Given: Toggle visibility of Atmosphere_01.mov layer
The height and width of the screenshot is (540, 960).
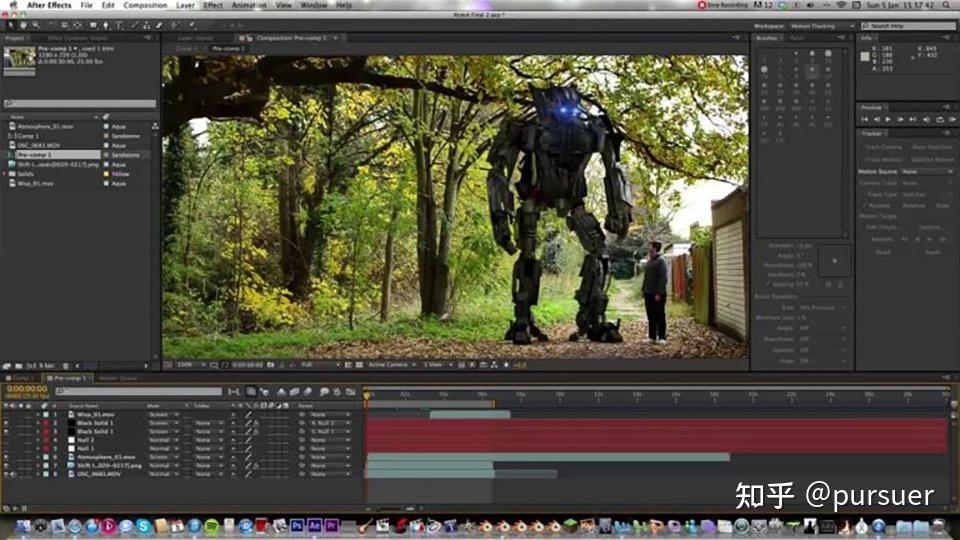Looking at the screenshot, I should pos(6,457).
